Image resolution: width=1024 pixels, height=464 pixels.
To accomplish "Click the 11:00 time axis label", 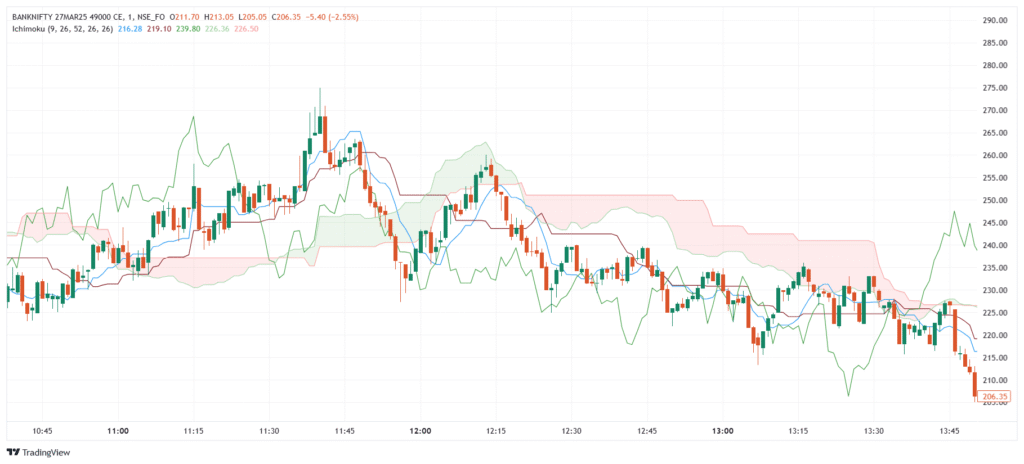I will [x=118, y=430].
